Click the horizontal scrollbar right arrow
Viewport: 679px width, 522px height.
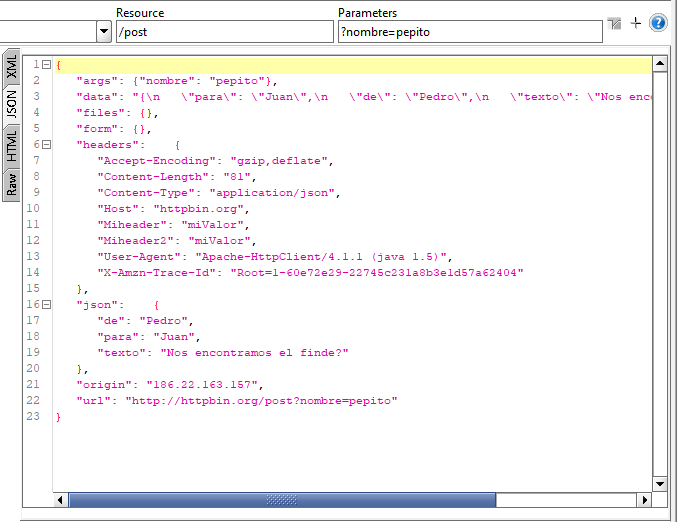644,500
